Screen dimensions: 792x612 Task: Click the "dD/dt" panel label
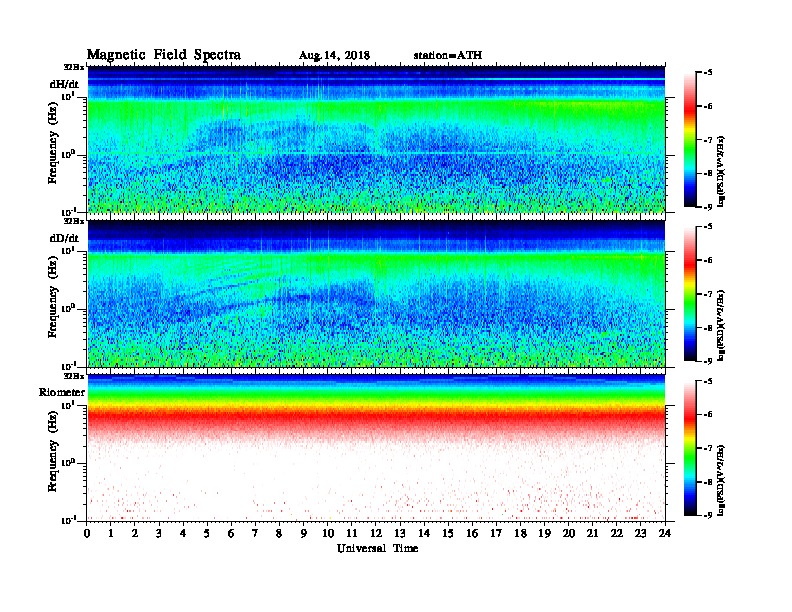point(64,238)
